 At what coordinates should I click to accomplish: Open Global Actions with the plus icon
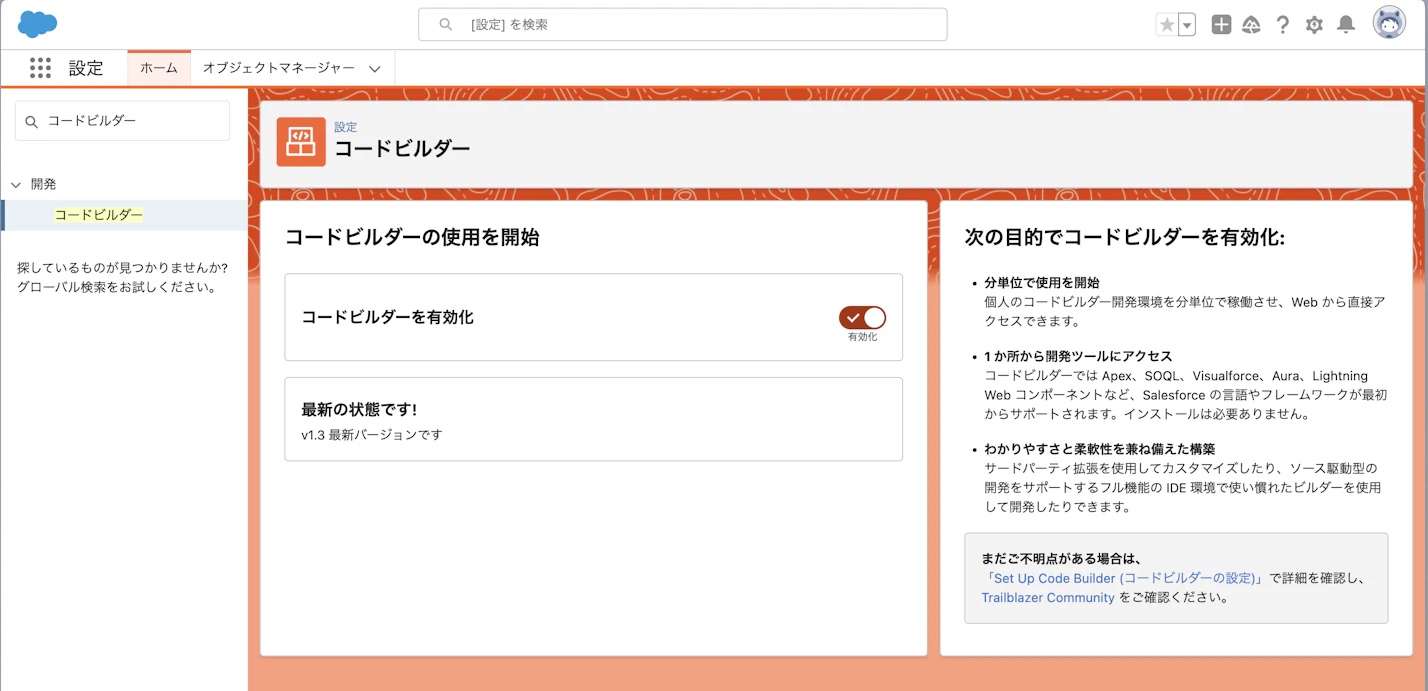click(1221, 24)
